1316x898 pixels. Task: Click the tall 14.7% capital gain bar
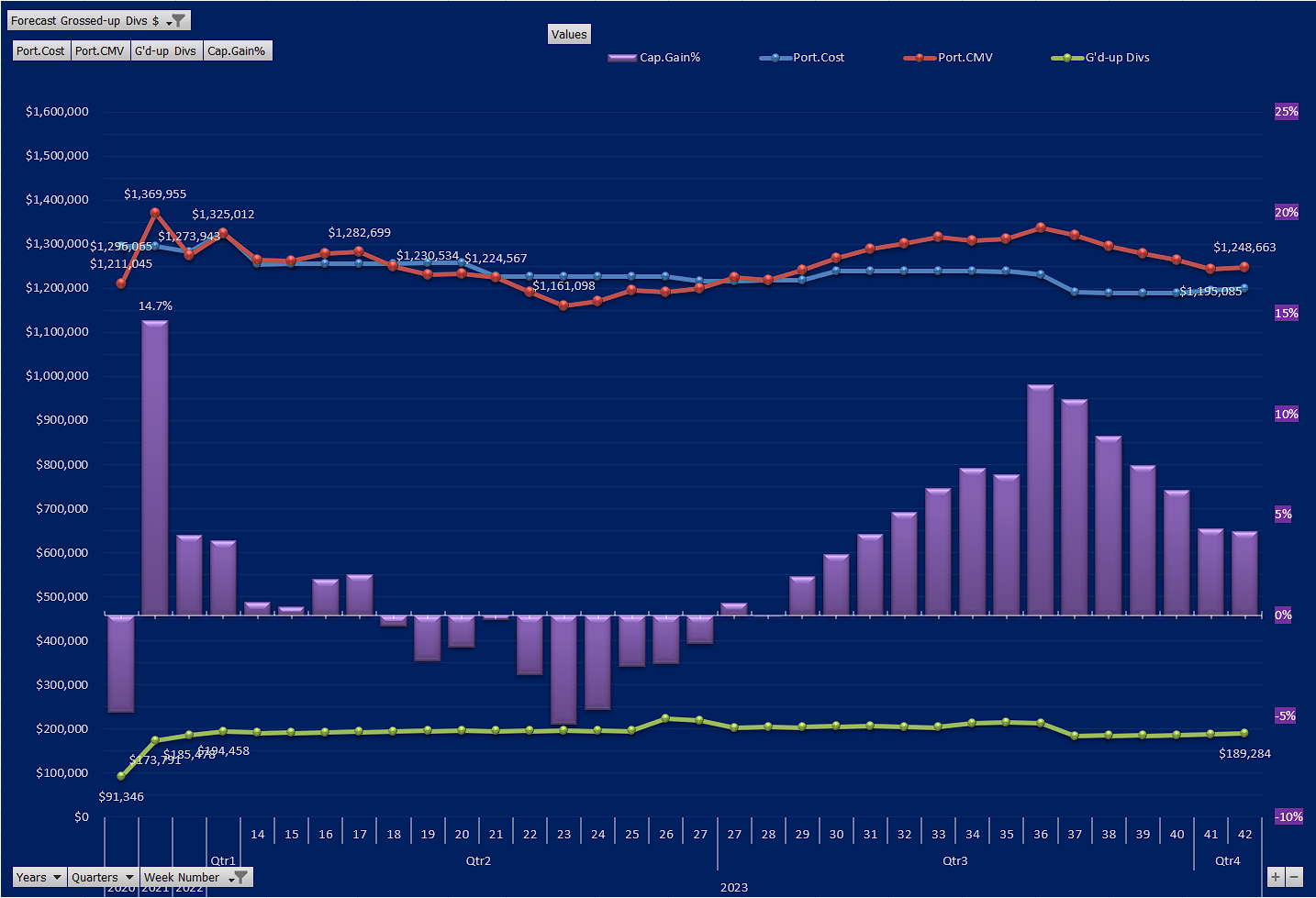pyautogui.click(x=155, y=468)
